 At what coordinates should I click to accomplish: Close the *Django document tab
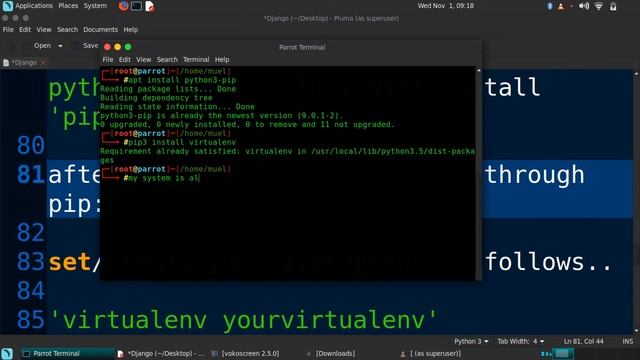(x=43, y=62)
